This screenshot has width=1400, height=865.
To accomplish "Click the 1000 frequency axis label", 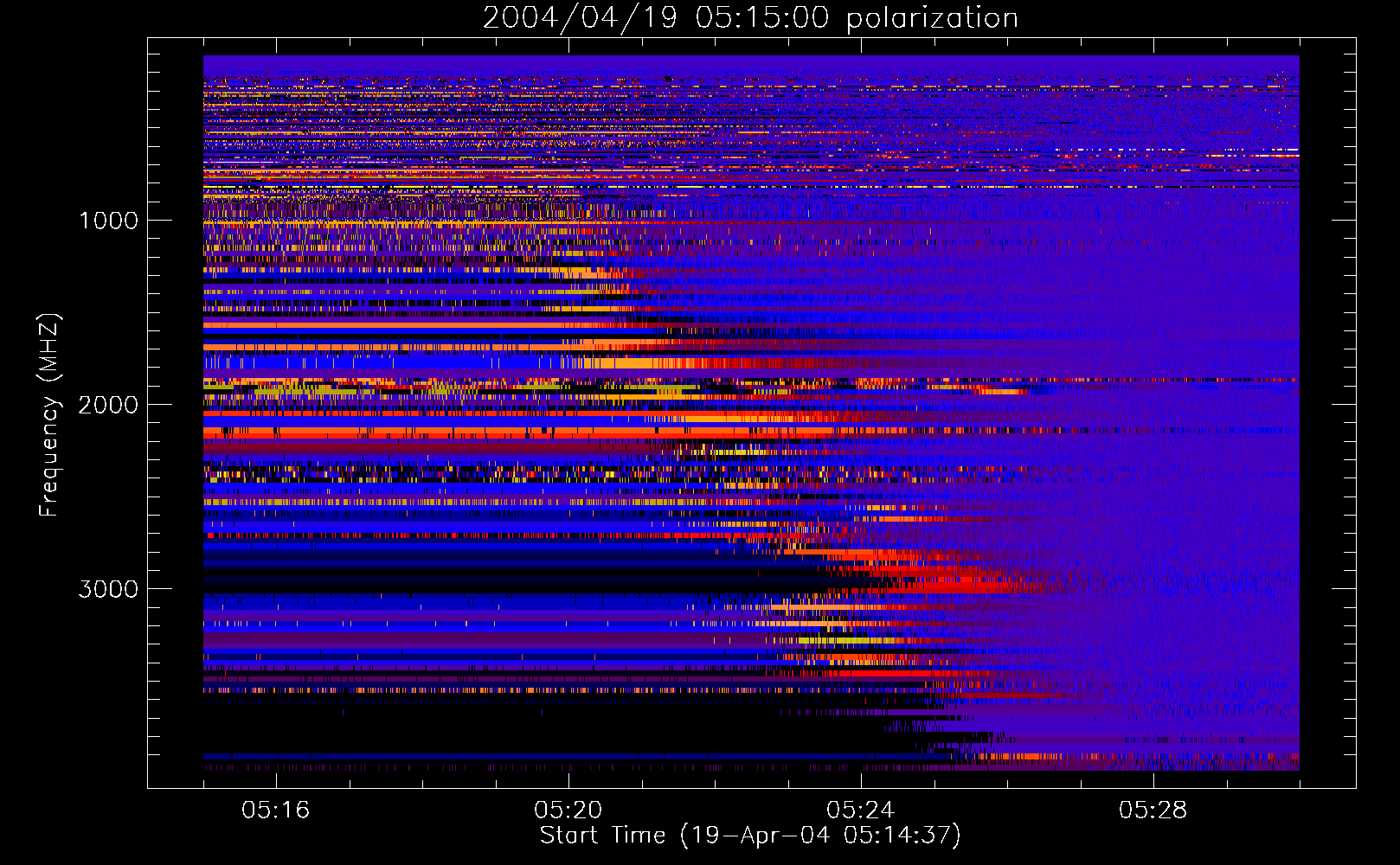I will click(x=108, y=221).
